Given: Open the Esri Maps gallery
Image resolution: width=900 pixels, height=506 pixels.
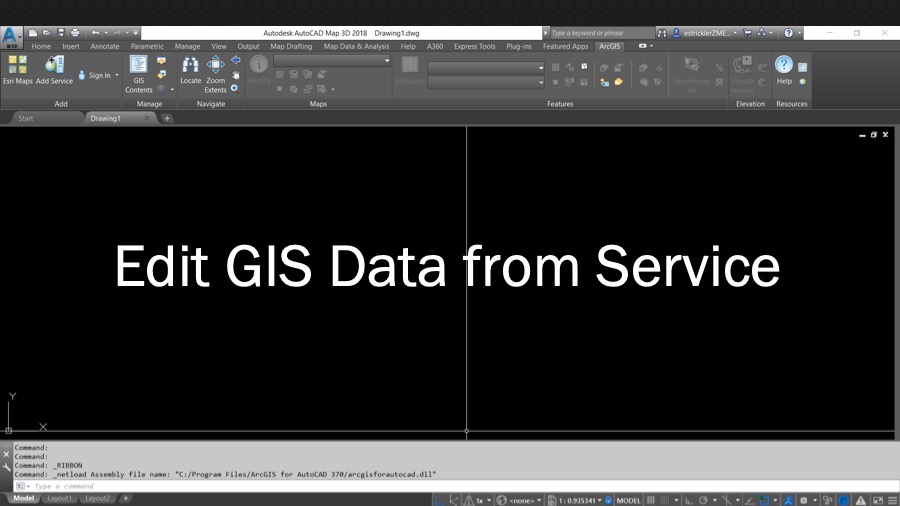Looking at the screenshot, I should [17, 70].
